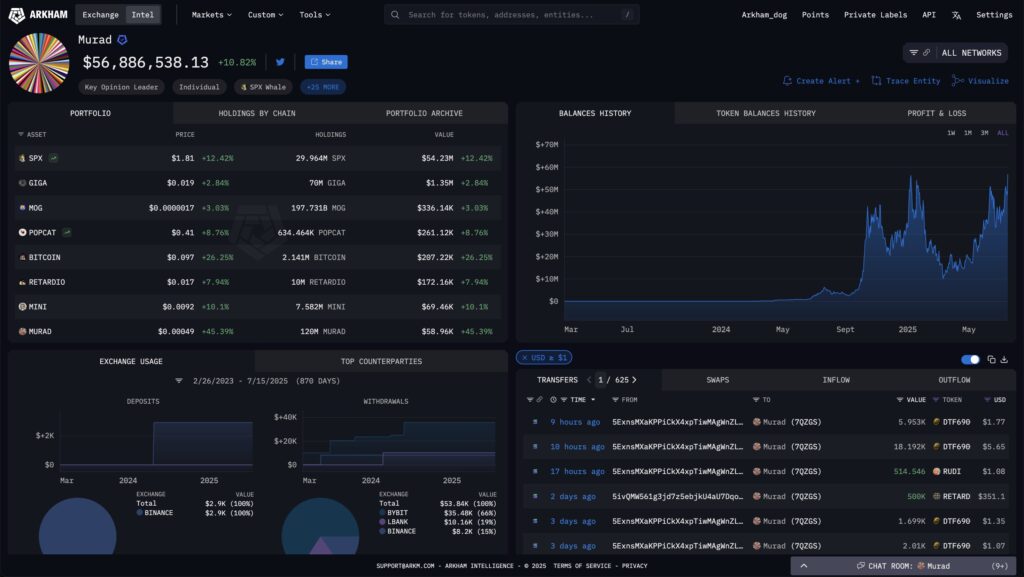Go to next transfers page arrow
Viewport: 1024px width, 577px height.
tap(634, 380)
